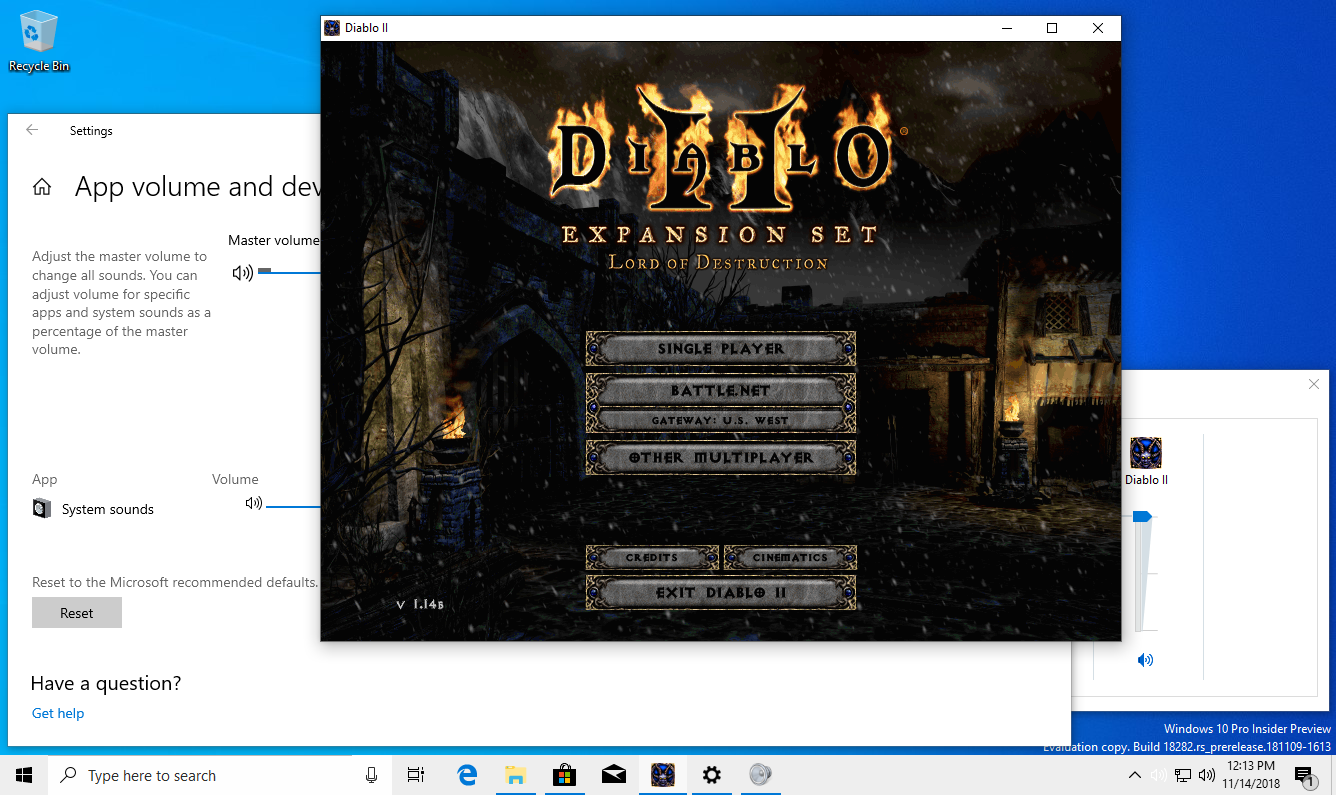Click the Exit Diablo II button
Viewport: 1336px width, 795px height.
click(x=721, y=592)
